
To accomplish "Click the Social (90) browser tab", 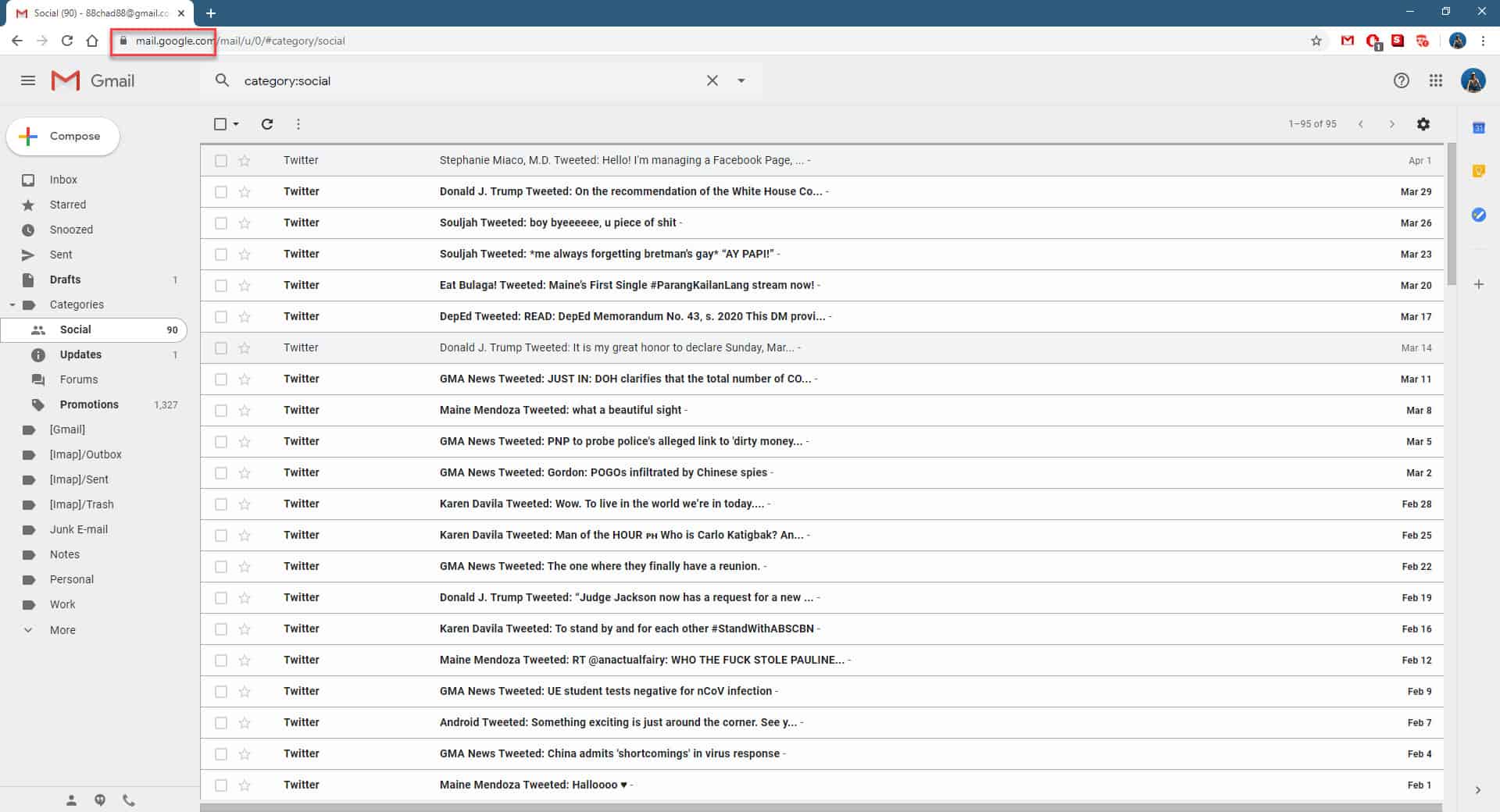I will [x=102, y=13].
